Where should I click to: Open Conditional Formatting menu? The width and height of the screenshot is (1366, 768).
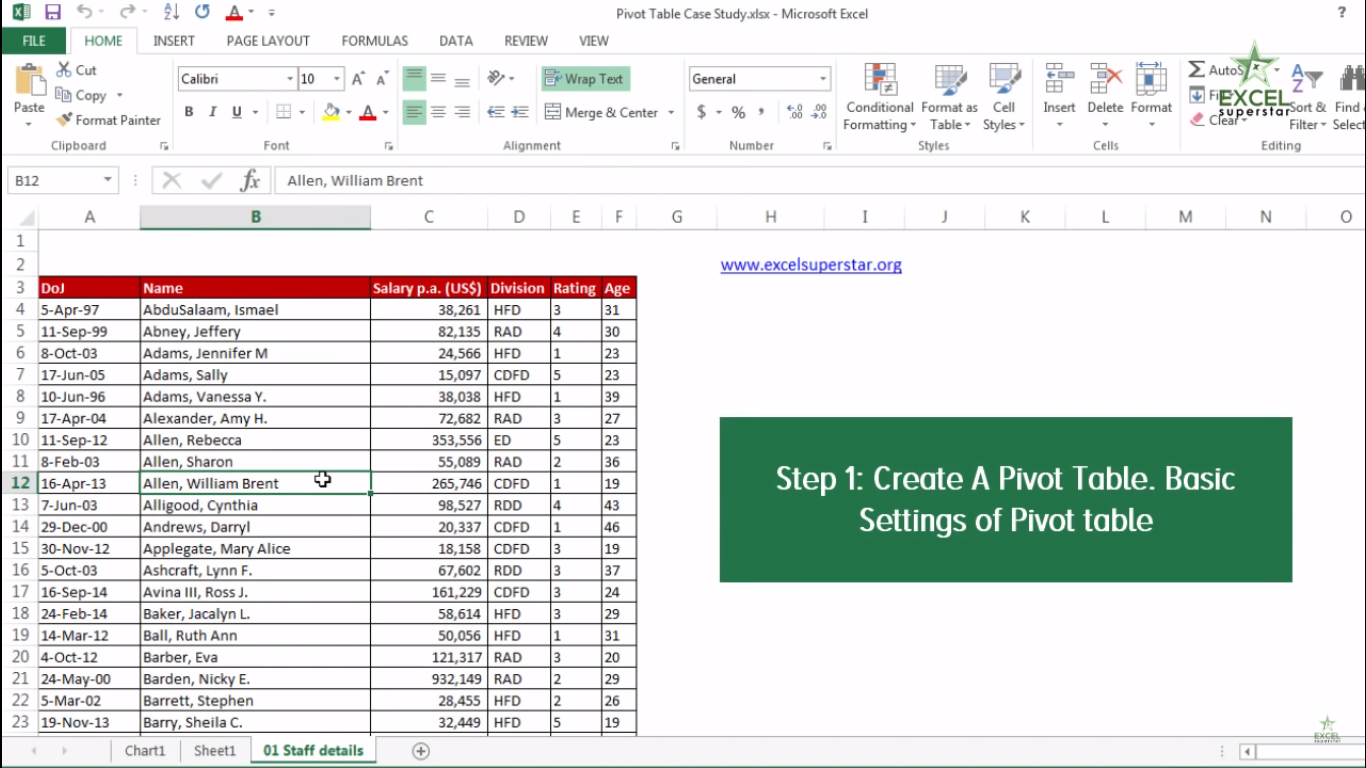click(x=879, y=98)
